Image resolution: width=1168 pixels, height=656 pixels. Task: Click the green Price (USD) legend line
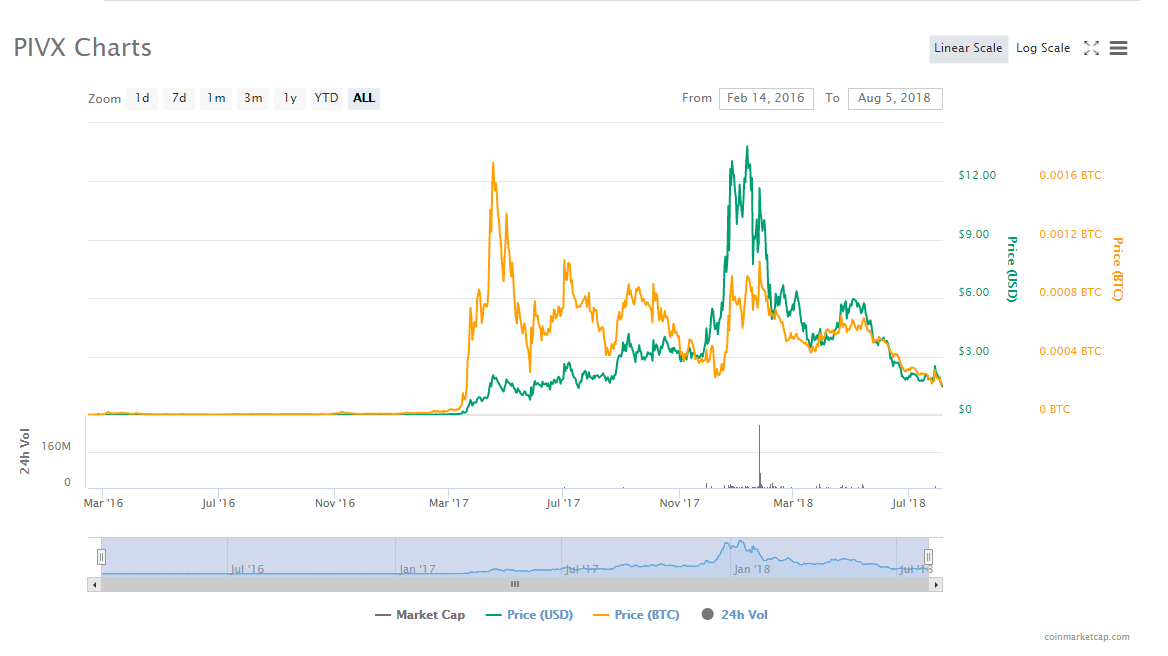click(493, 615)
